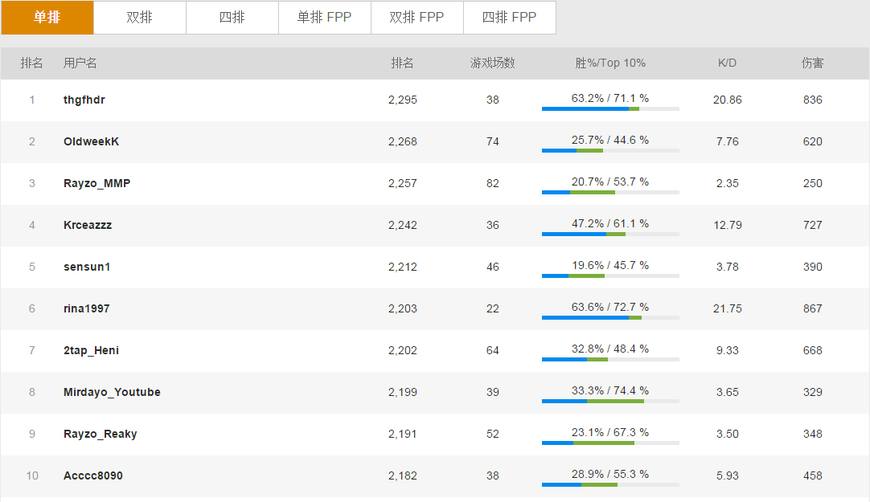This screenshot has height=502, width=870.
Task: Switch to 双排 FPP rankings
Action: point(416,17)
